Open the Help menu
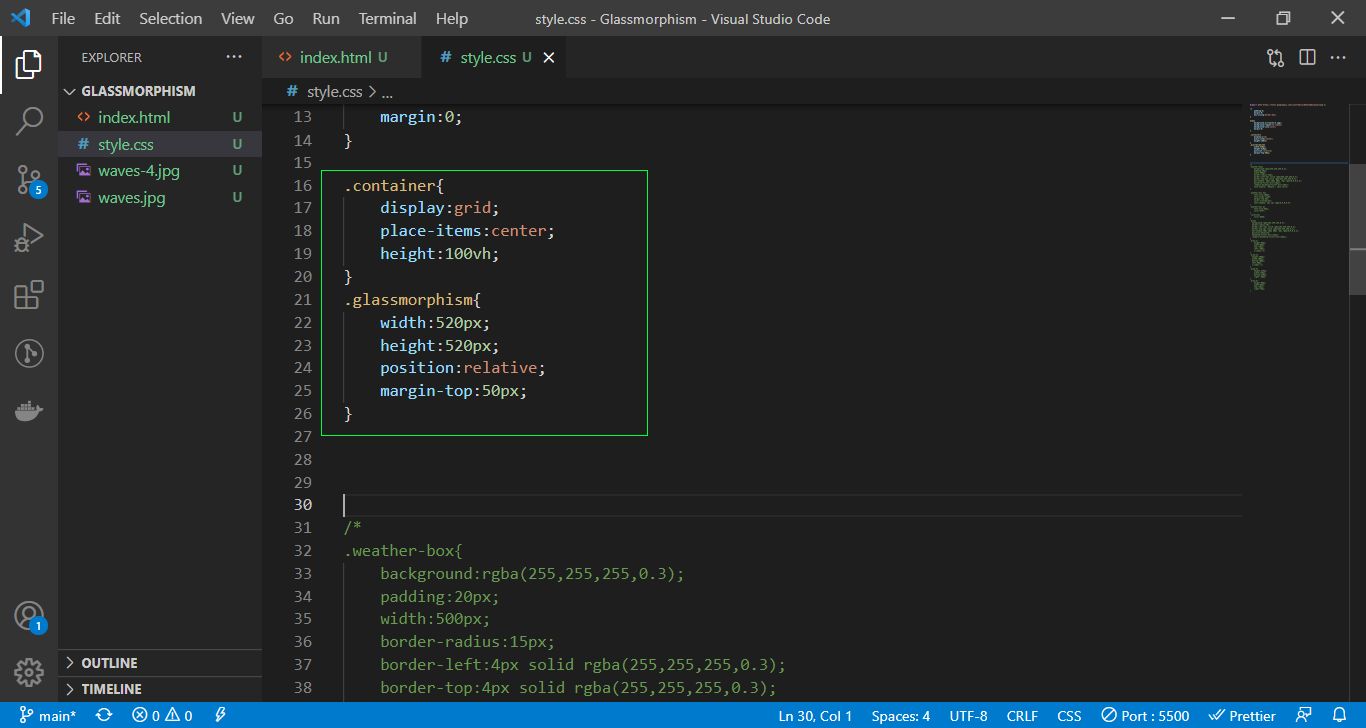This screenshot has height=728, width=1366. tap(452, 18)
